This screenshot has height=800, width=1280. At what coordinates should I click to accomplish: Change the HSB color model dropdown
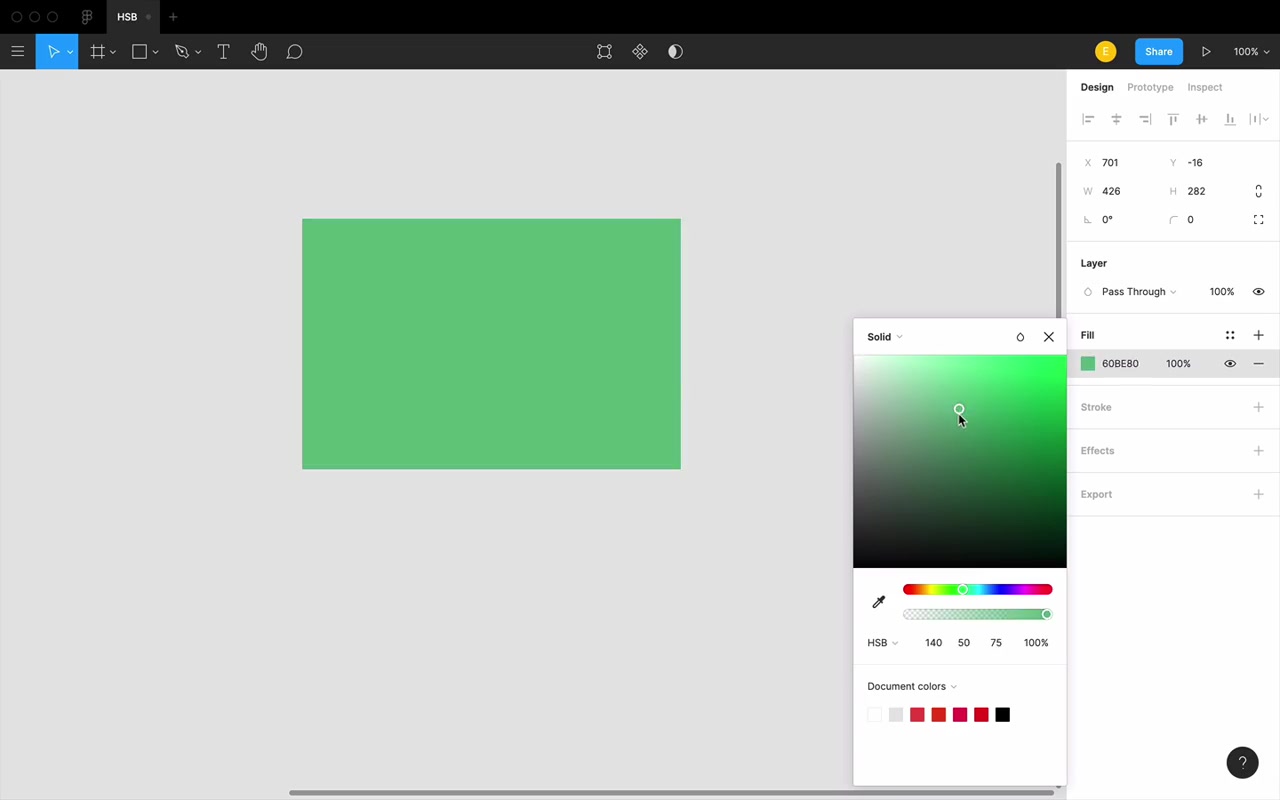click(882, 643)
